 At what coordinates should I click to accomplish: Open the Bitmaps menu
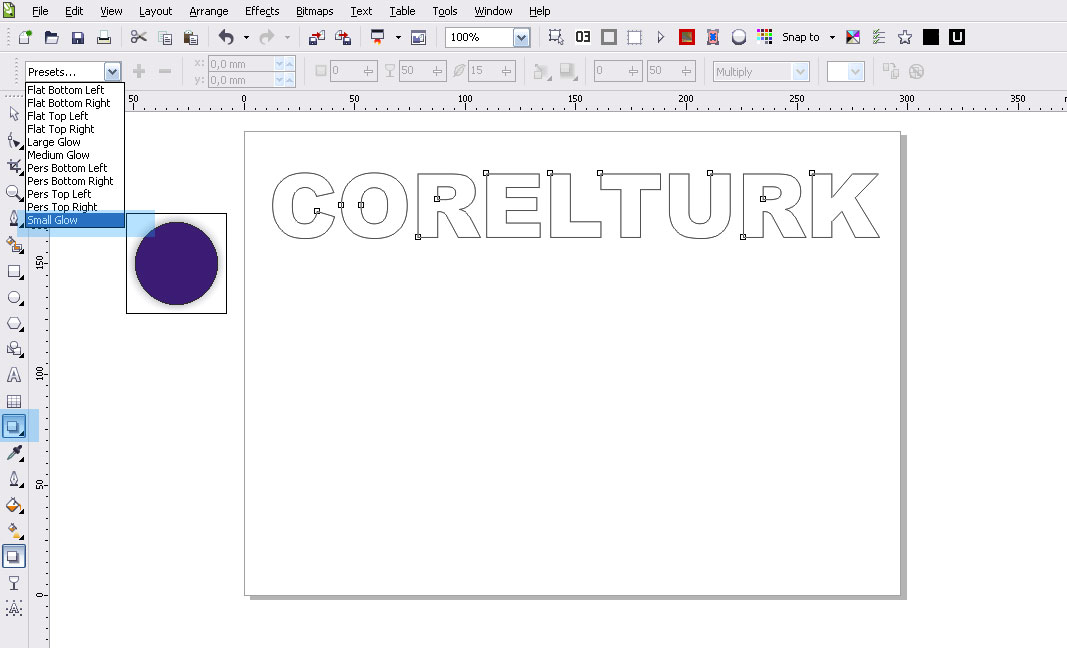314,11
